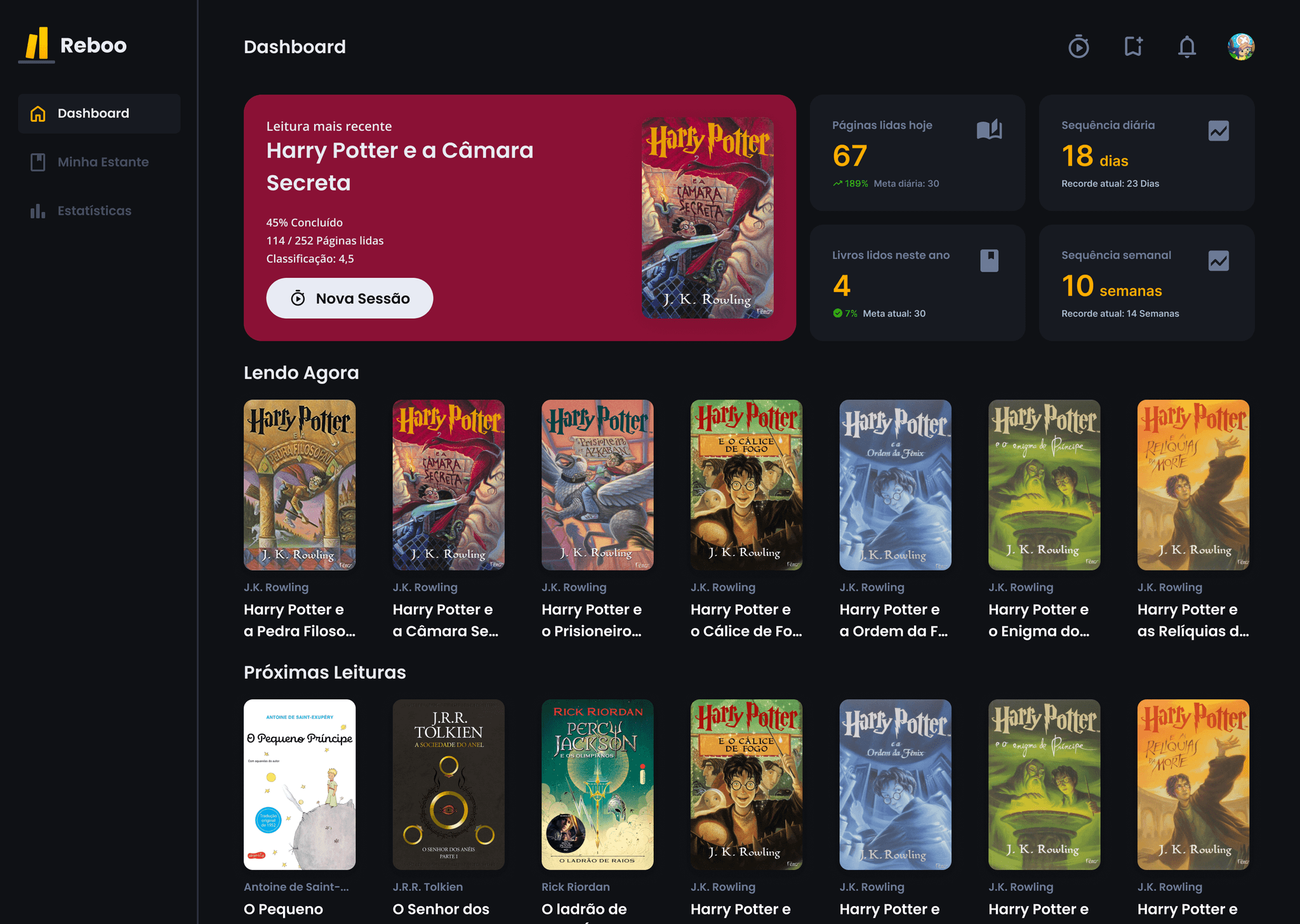Click title 'Harry Potter e o Enigma do...'
This screenshot has width=1300, height=924.
(x=1039, y=620)
